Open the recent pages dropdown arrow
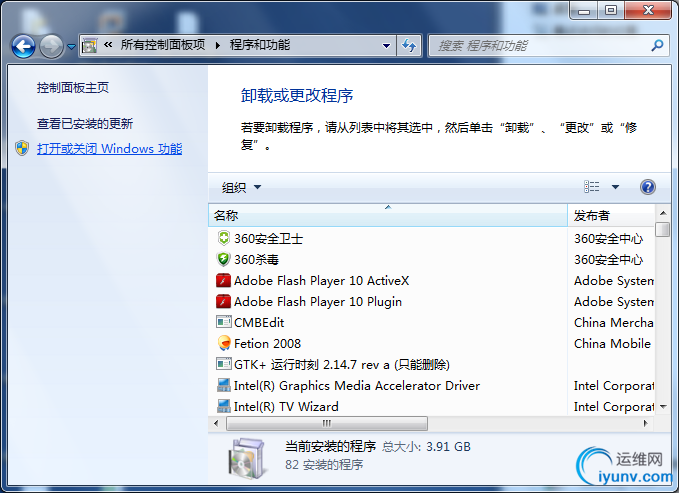679x493 pixels. click(x=71, y=46)
